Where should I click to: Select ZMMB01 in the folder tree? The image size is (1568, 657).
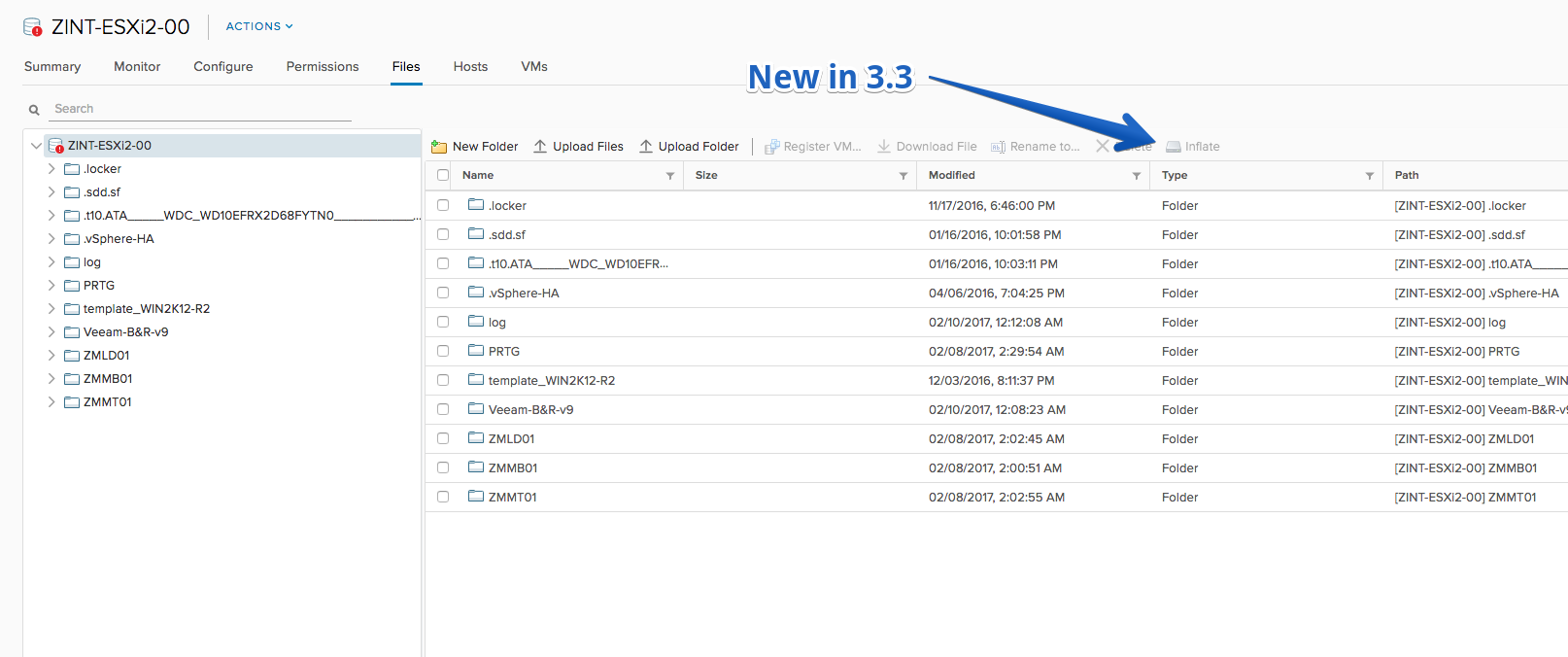(108, 379)
